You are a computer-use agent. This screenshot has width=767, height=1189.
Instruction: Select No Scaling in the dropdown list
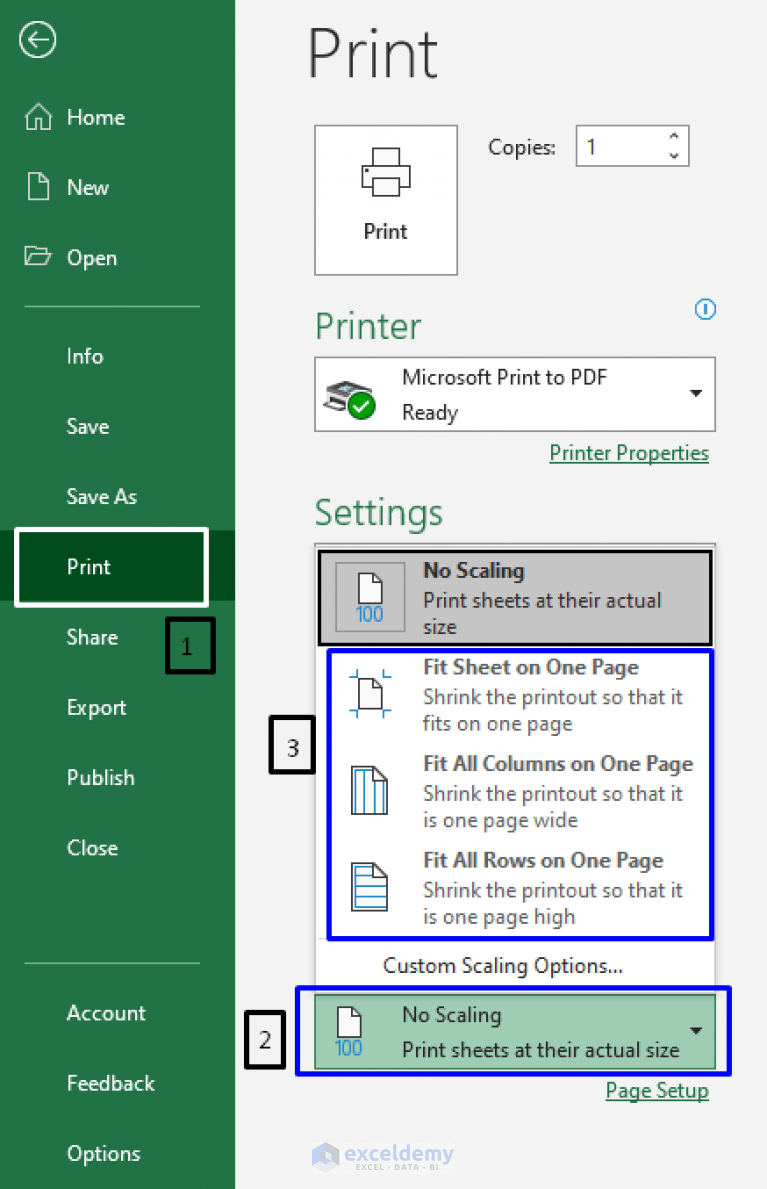click(514, 598)
